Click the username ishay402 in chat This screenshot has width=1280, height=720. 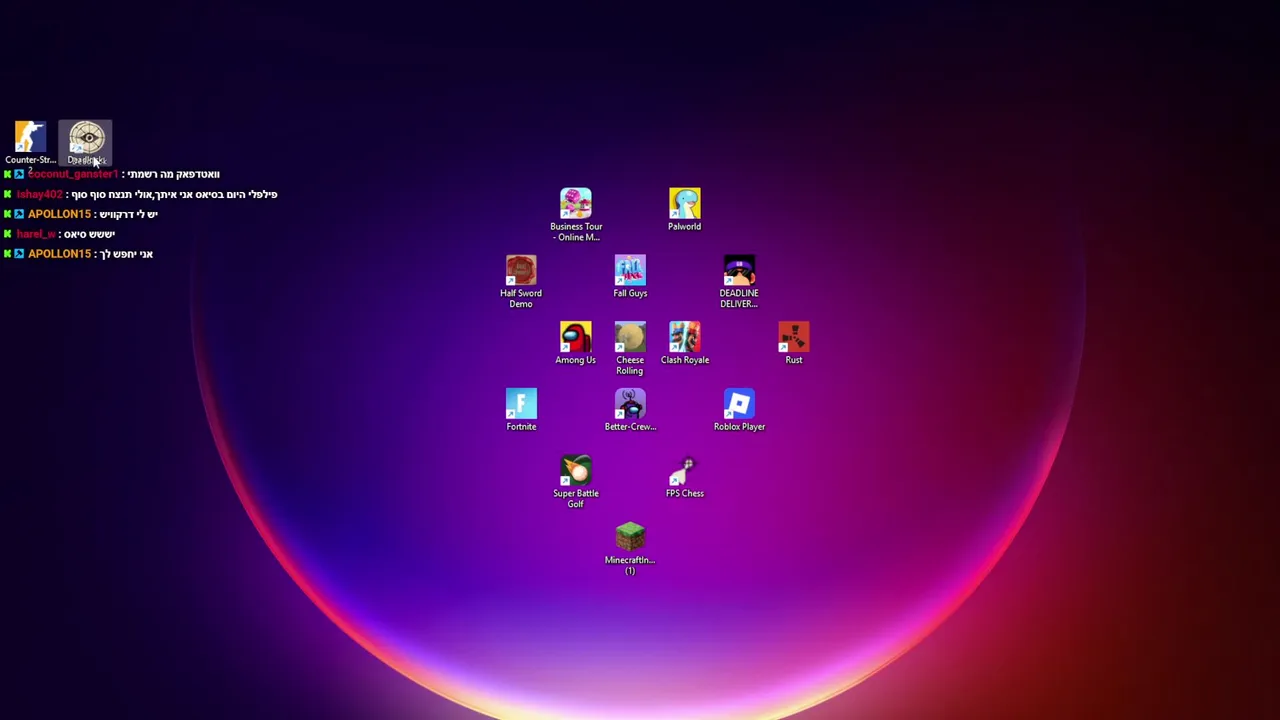(39, 194)
